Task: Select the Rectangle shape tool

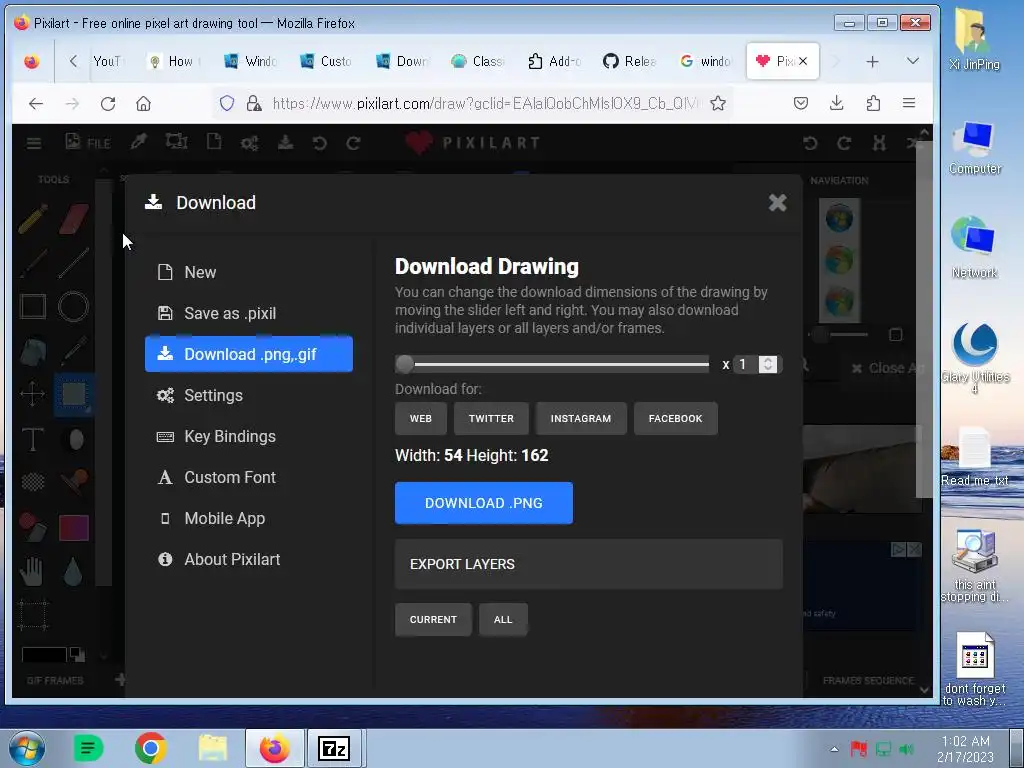Action: (x=33, y=306)
